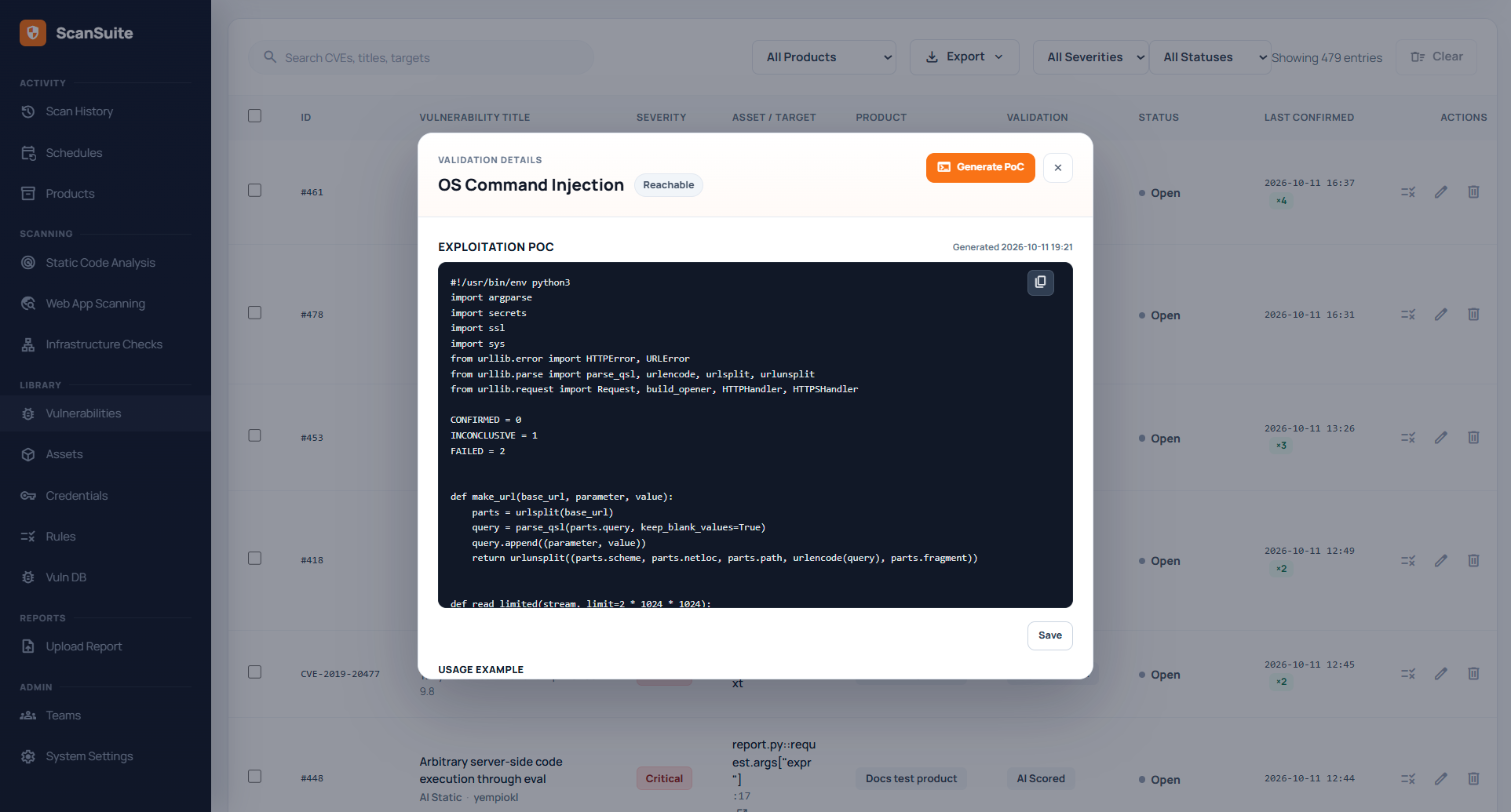
Task: Focus the CVE search field
Action: [x=421, y=58]
